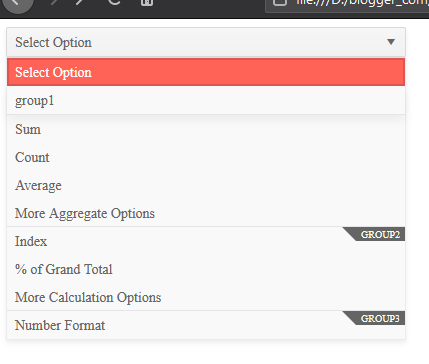Click the file URL in address bar

tap(362, 3)
